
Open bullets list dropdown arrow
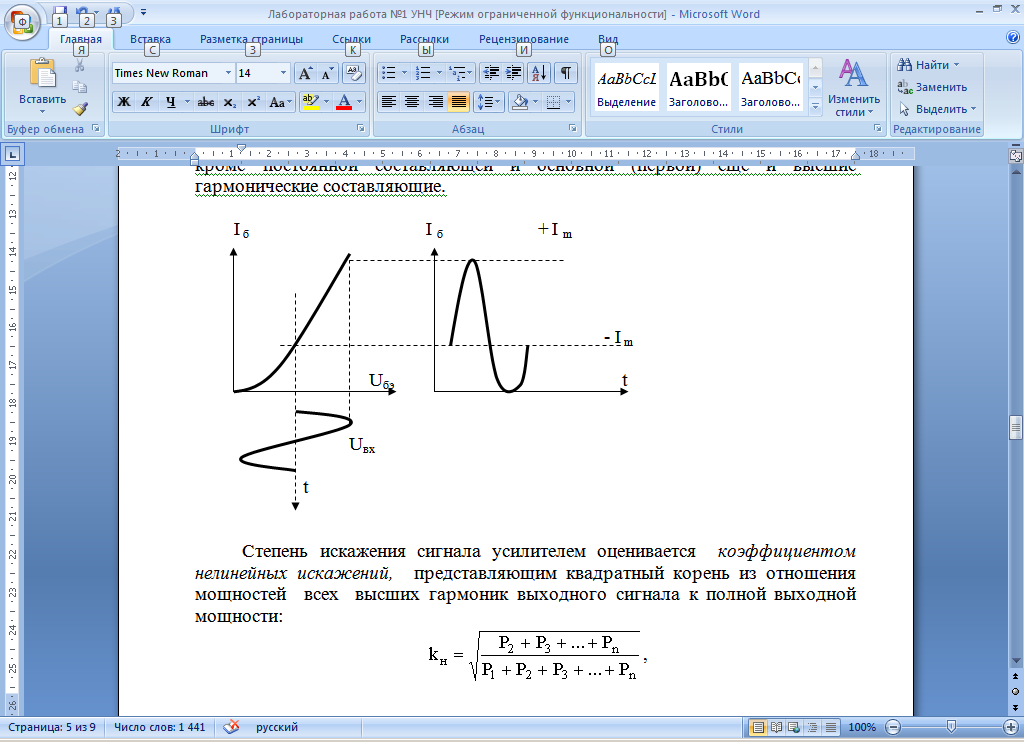click(x=404, y=73)
